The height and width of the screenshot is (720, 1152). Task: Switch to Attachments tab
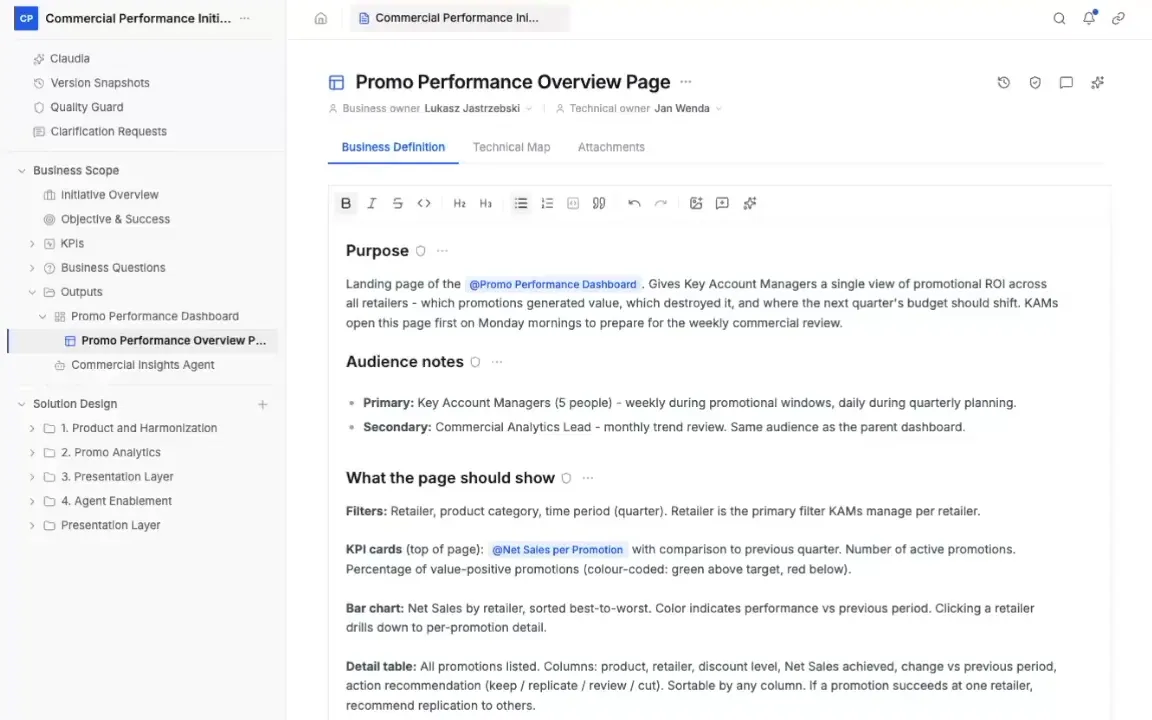pos(611,147)
